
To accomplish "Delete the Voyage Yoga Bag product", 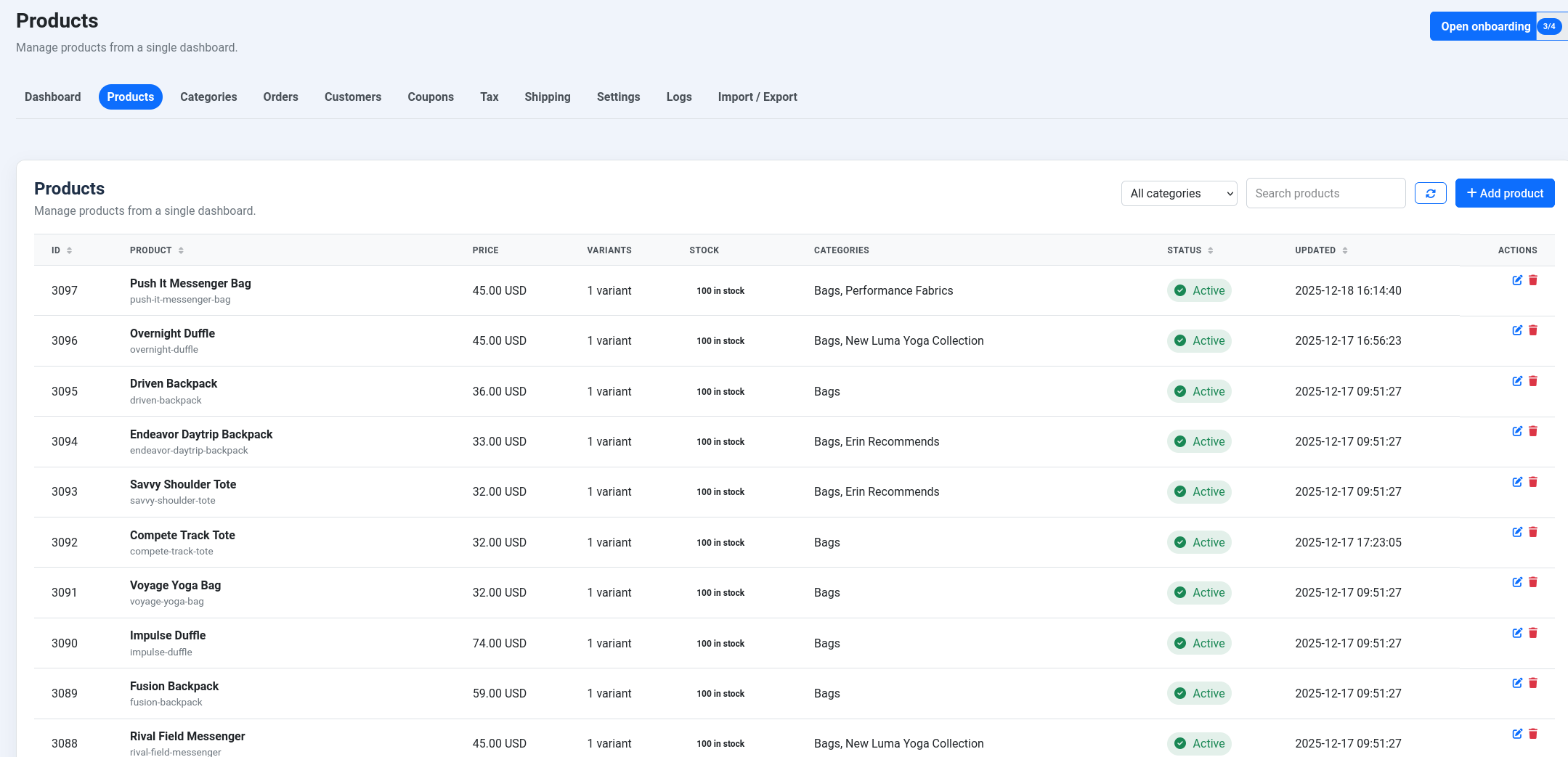I will [x=1533, y=582].
